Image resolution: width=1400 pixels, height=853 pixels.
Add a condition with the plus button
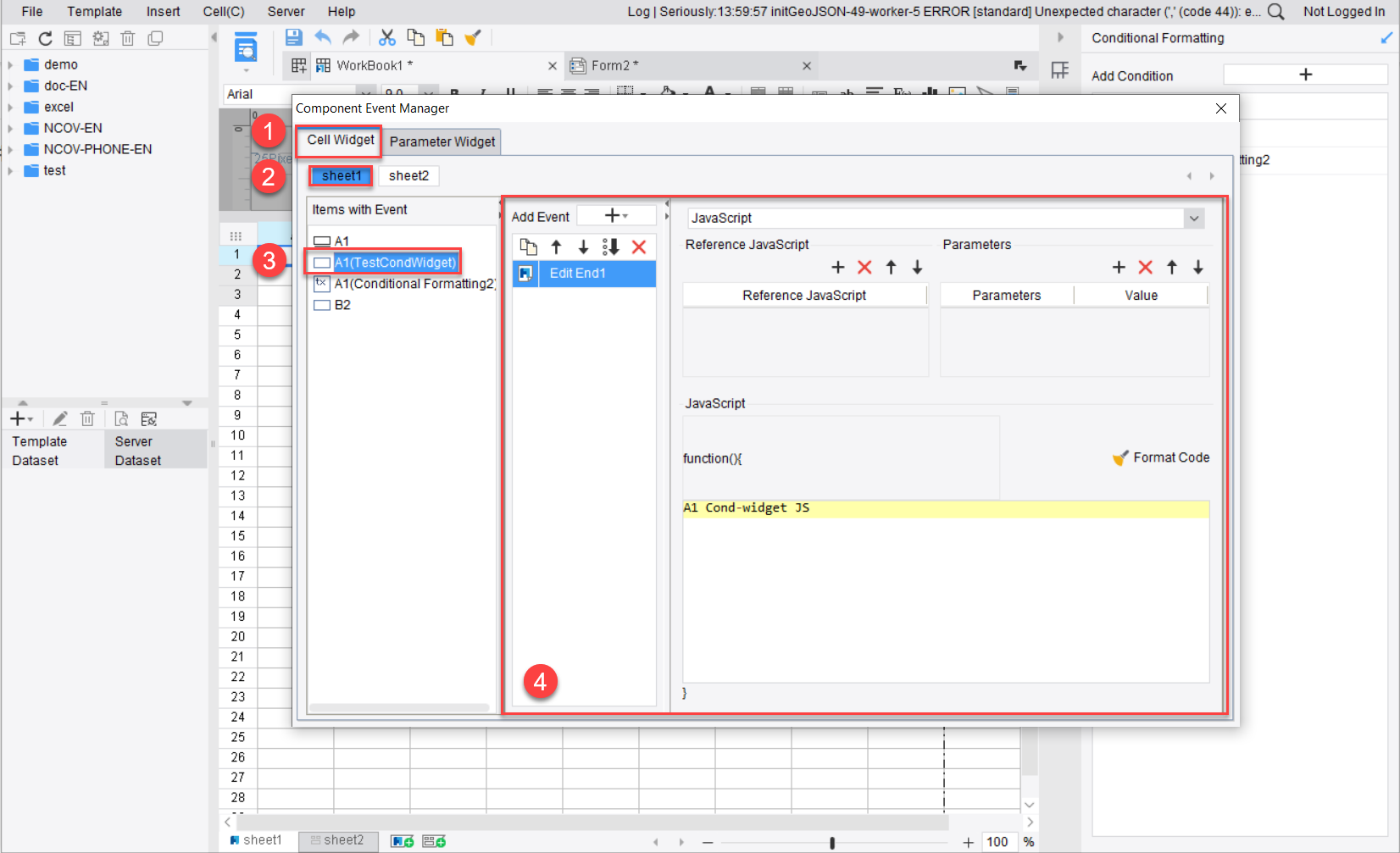click(1305, 75)
